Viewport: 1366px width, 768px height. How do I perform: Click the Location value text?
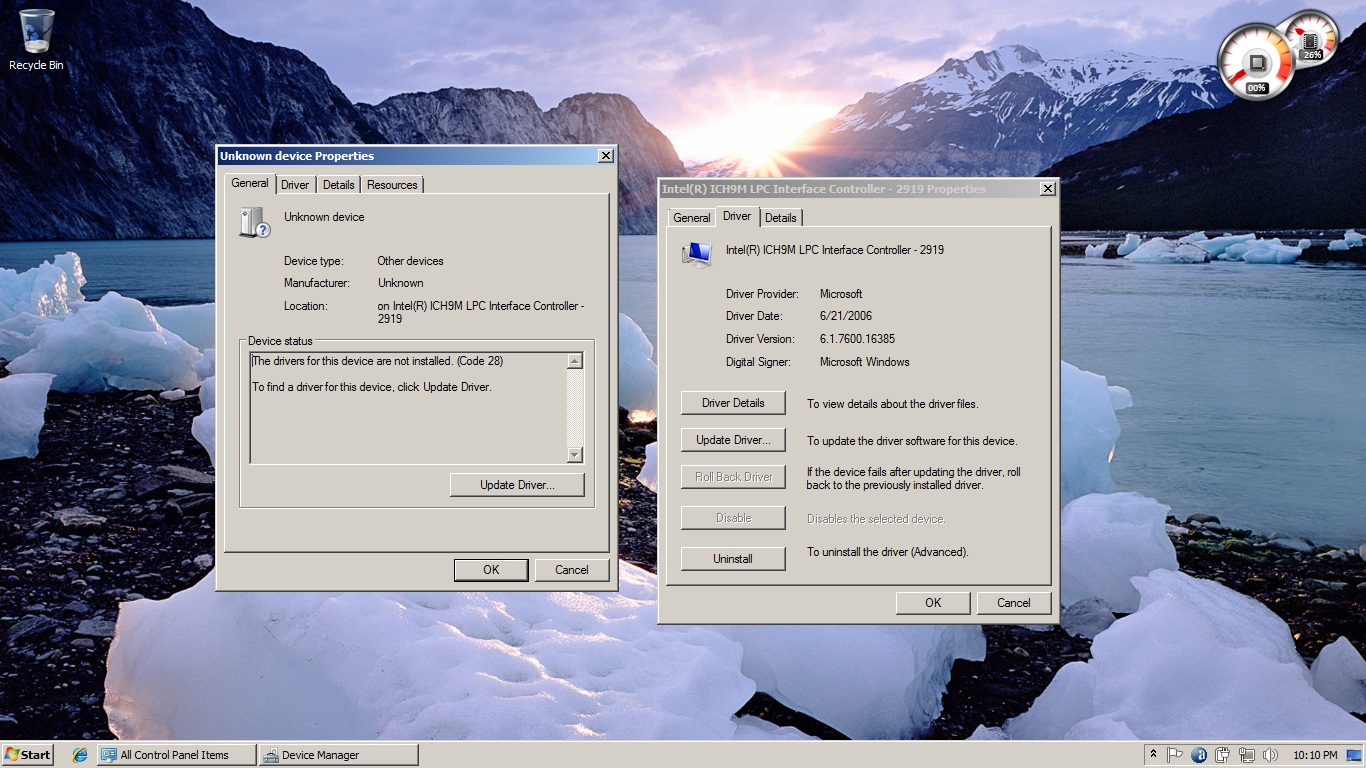(481, 312)
